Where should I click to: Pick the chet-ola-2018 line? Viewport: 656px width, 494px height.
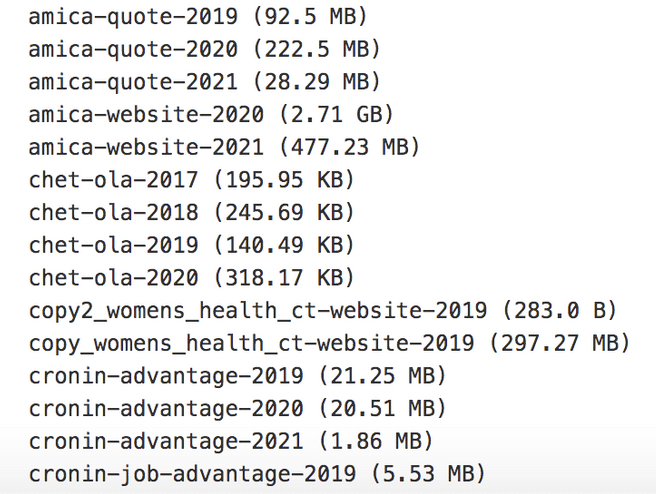point(192,213)
